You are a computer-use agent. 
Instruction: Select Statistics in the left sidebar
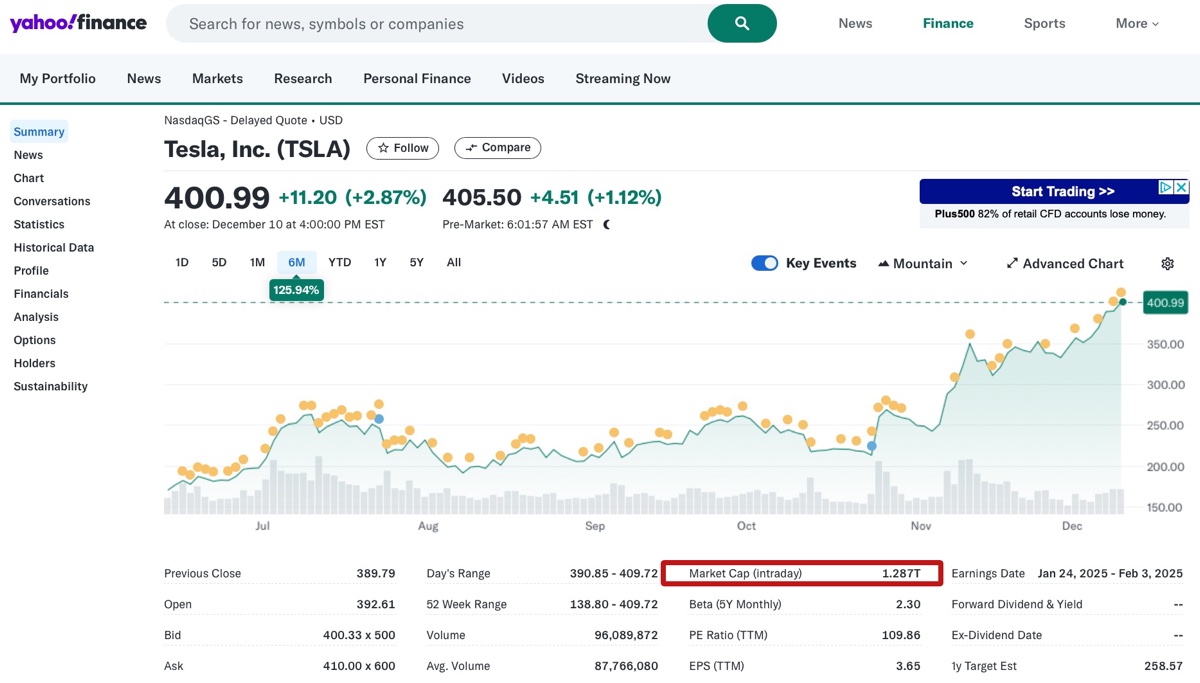click(38, 224)
